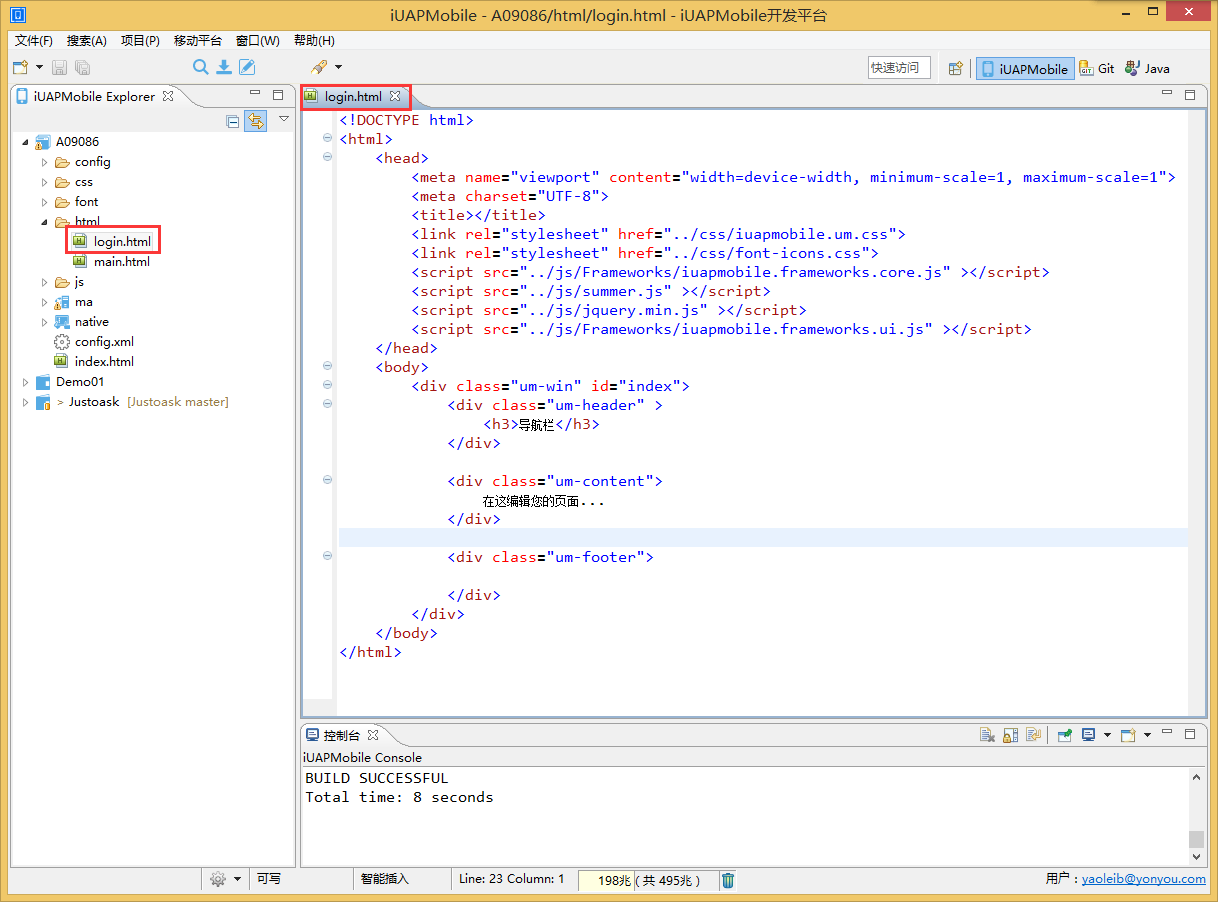This screenshot has height=902, width=1218.
Task: Expand the js folder
Action: tap(44, 282)
